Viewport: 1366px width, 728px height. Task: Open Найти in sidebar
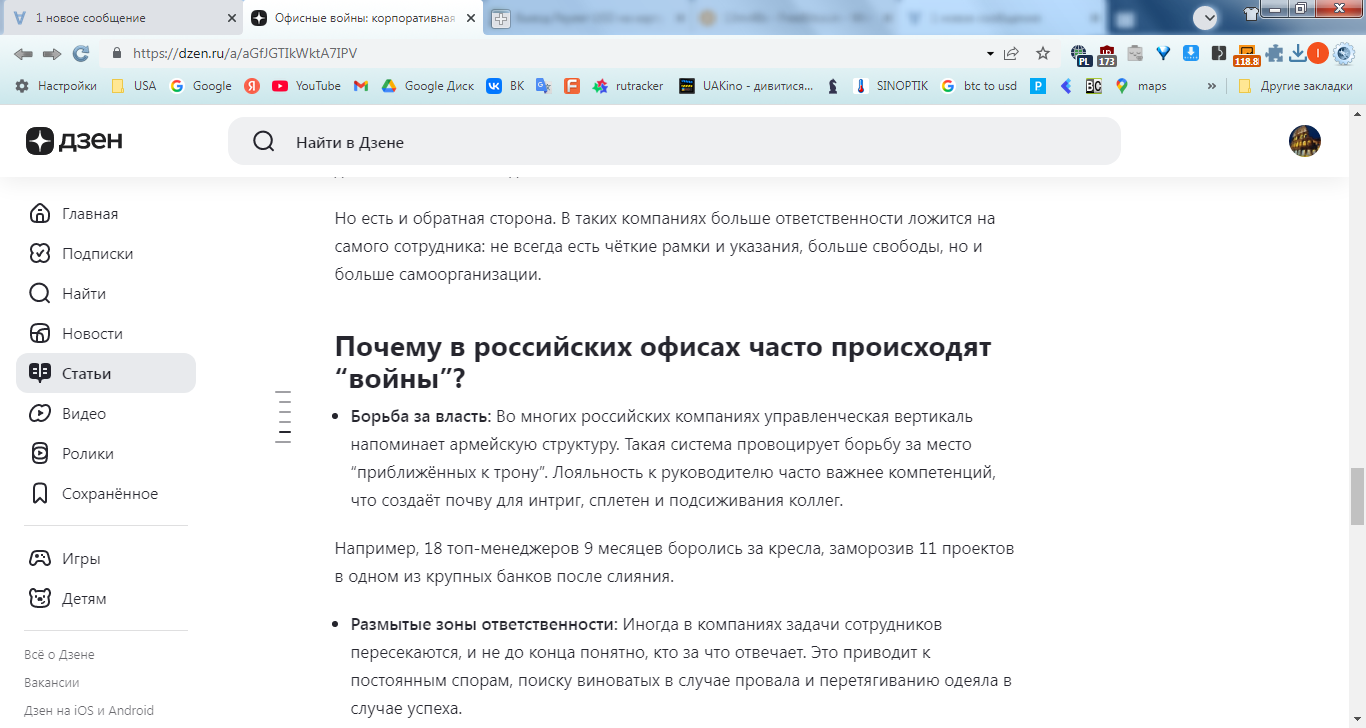tap(106, 293)
